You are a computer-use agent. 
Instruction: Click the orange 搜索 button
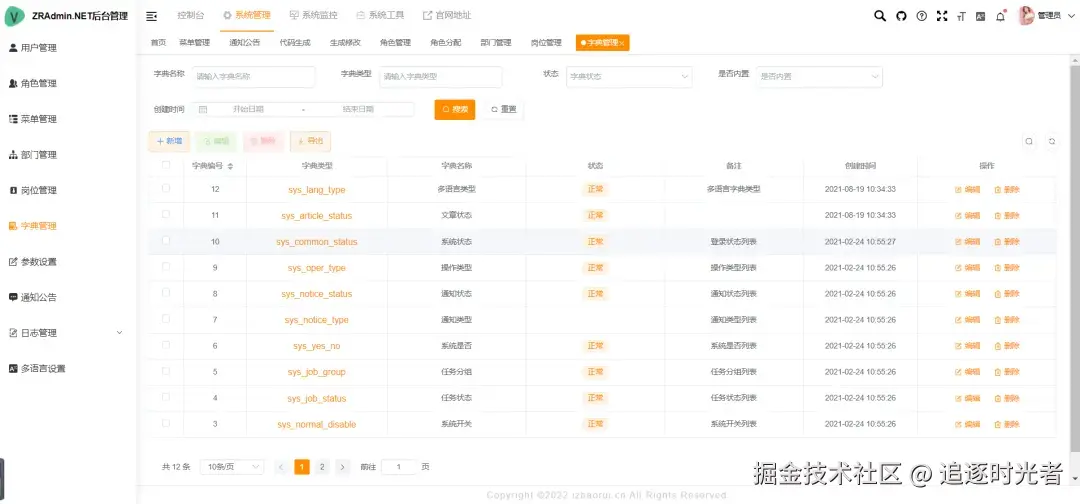[x=455, y=109]
